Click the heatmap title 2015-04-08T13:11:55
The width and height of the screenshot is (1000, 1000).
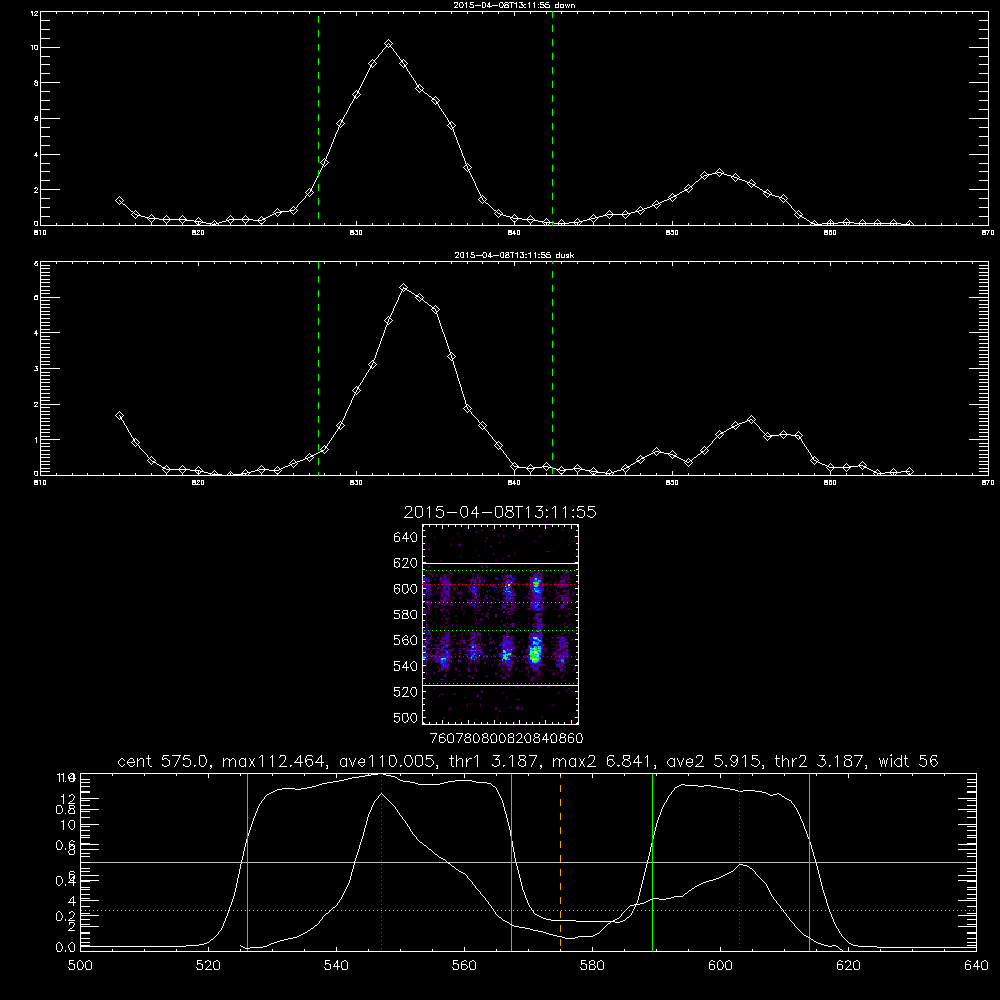coord(500,512)
